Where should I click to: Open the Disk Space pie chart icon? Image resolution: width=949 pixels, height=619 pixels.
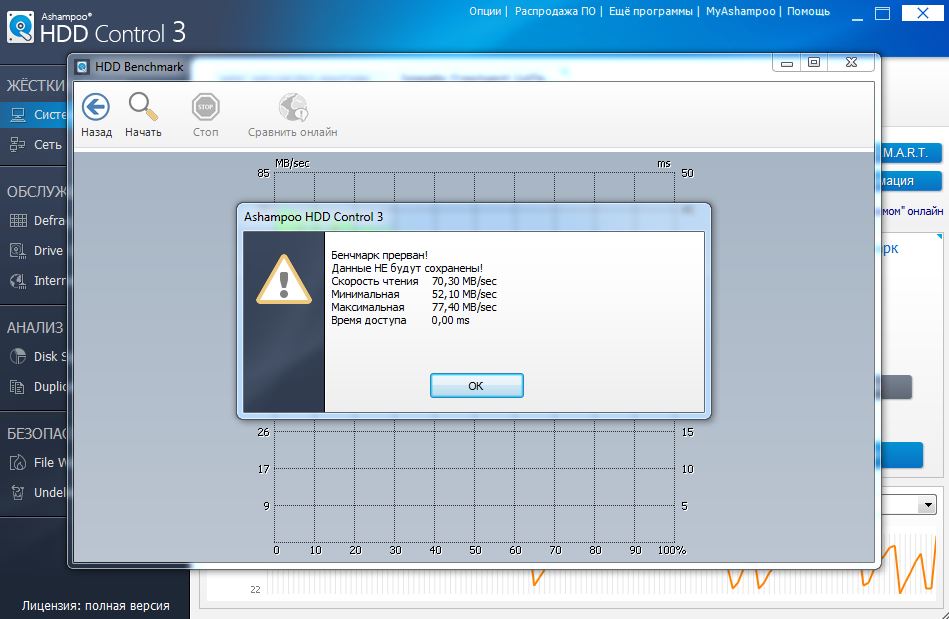click(18, 356)
